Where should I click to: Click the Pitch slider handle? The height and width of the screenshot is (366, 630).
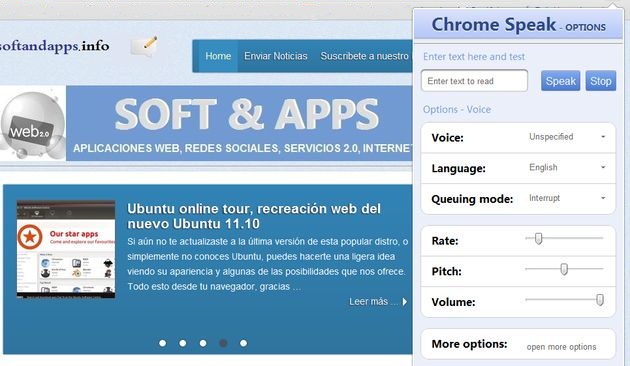tap(564, 269)
